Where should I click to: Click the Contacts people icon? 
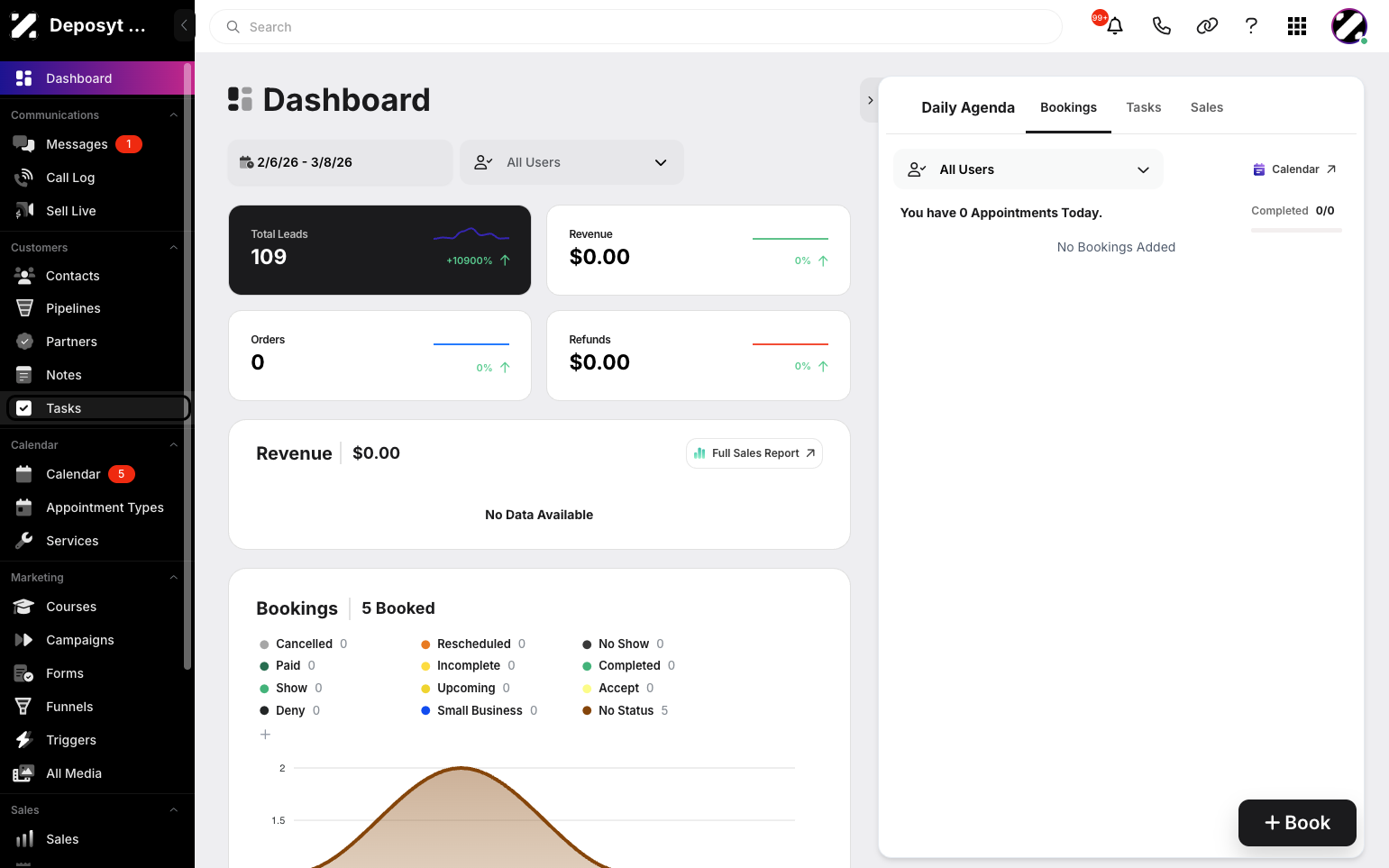24,276
